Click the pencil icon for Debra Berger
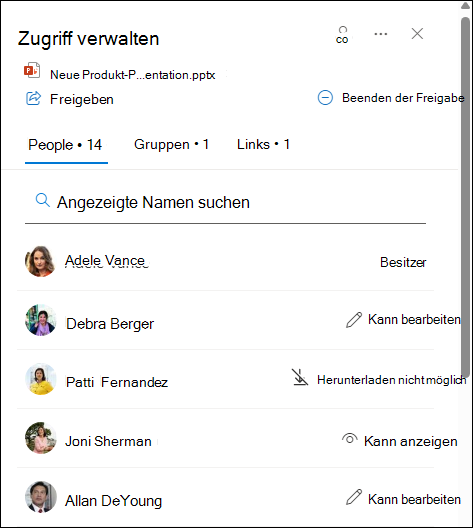Screen dimensions: 473x528 (354, 320)
